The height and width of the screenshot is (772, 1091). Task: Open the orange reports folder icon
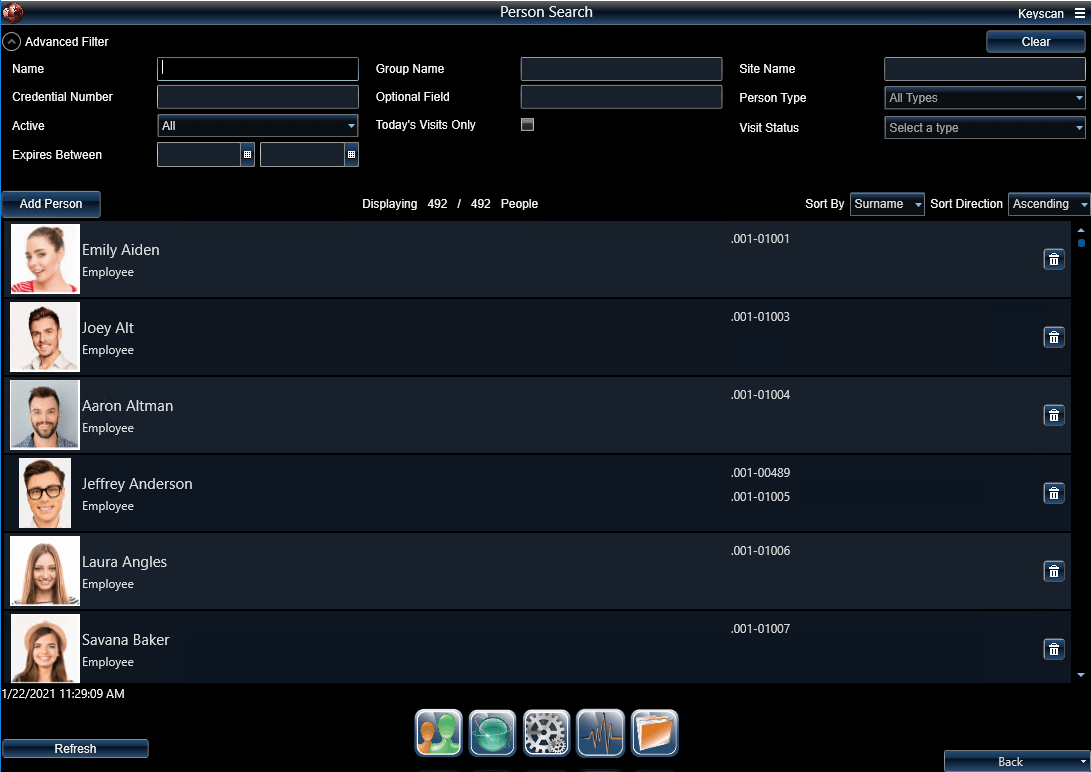(x=654, y=732)
